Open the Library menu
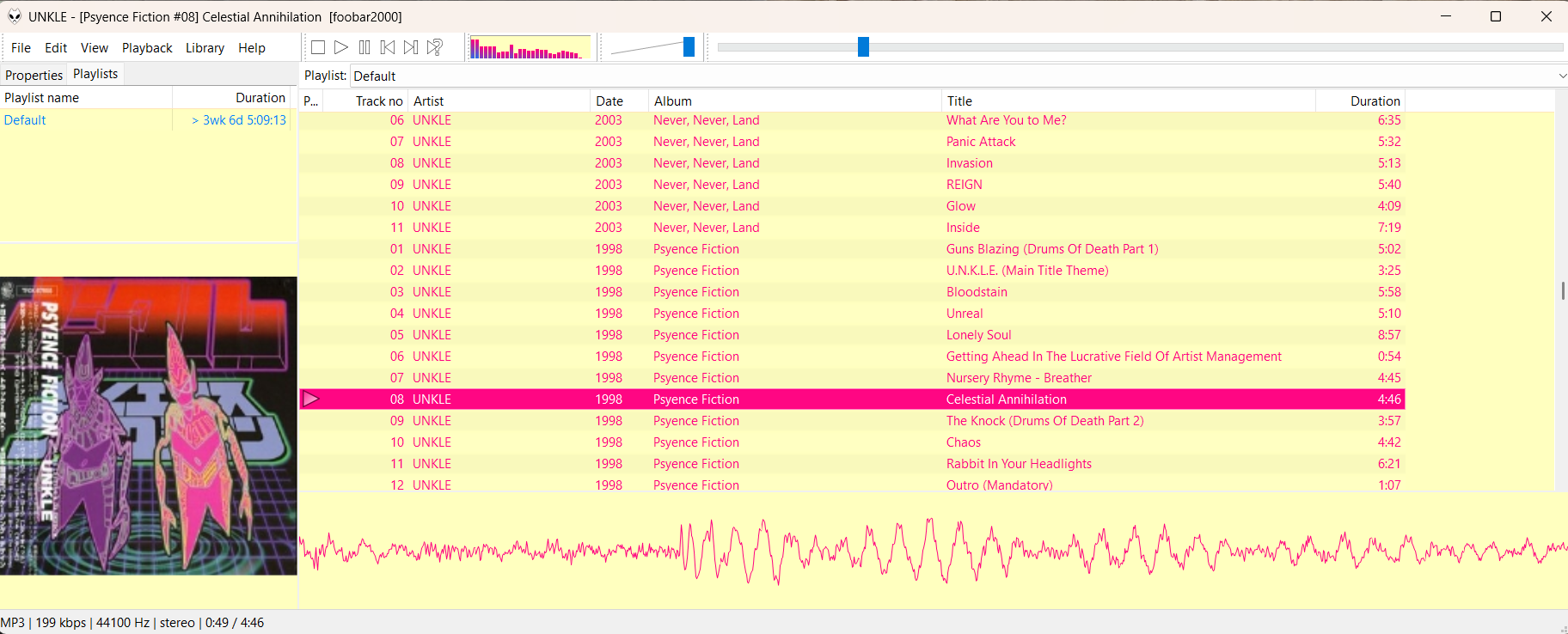1568x634 pixels. [205, 48]
